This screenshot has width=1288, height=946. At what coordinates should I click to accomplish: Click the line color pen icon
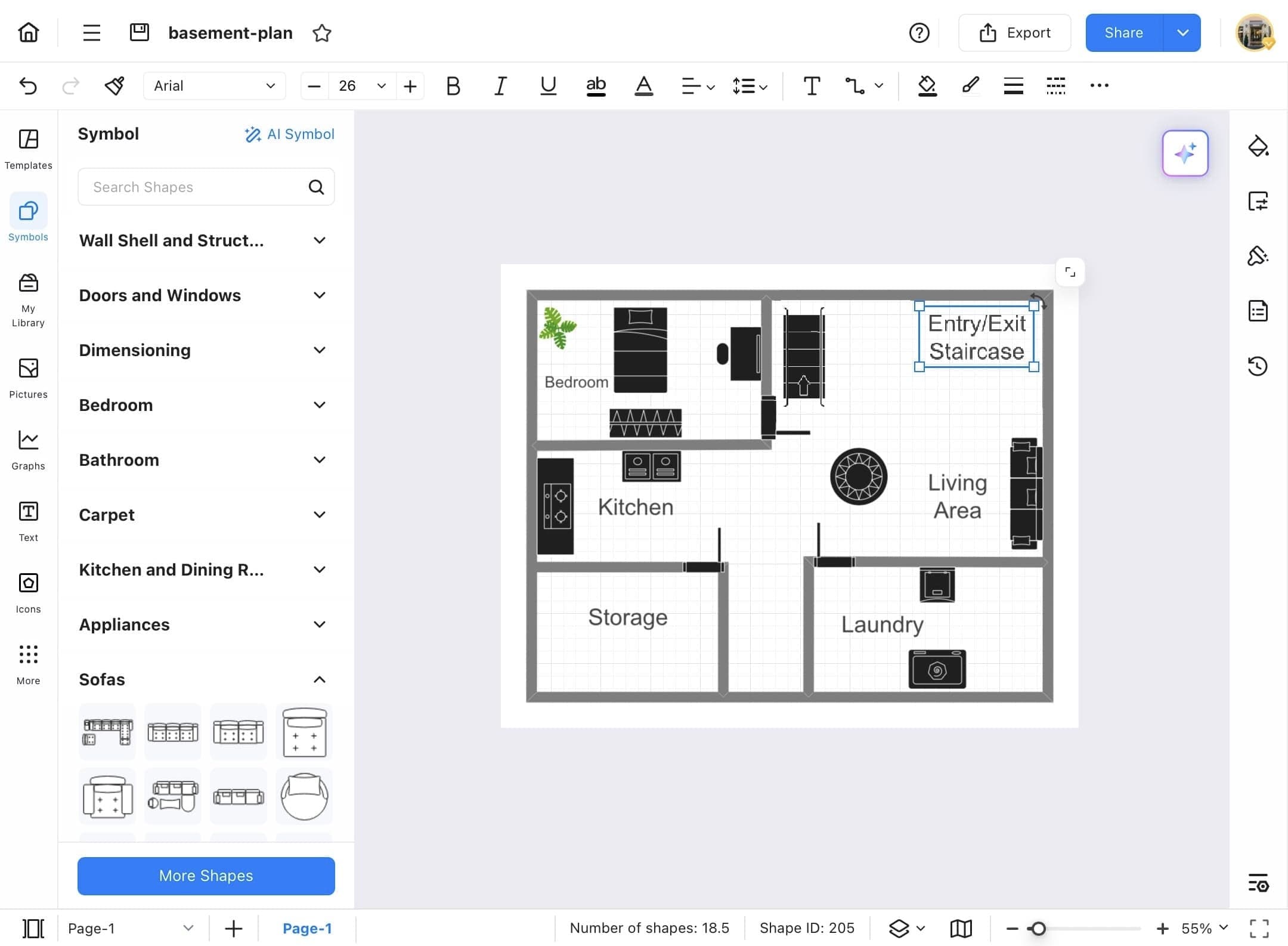pos(970,86)
